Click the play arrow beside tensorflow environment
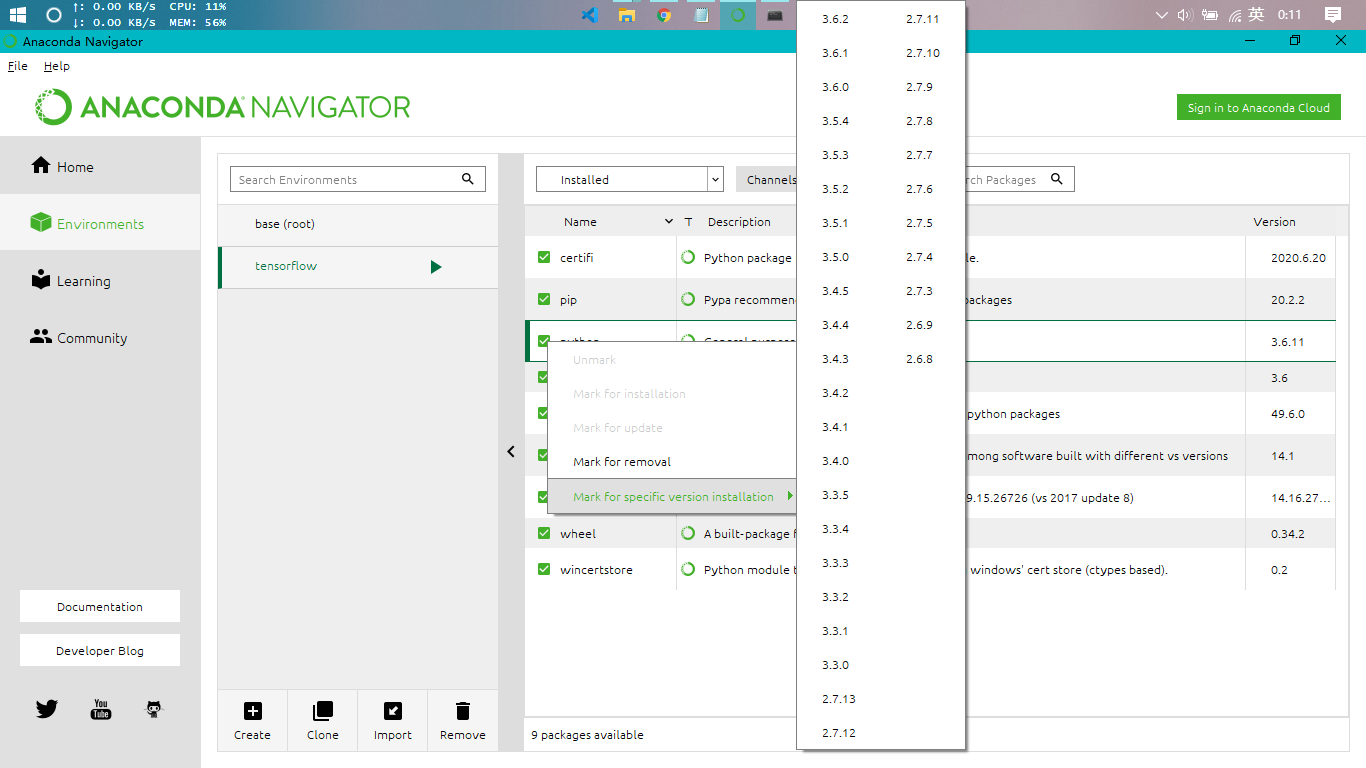1366x768 pixels. click(436, 267)
